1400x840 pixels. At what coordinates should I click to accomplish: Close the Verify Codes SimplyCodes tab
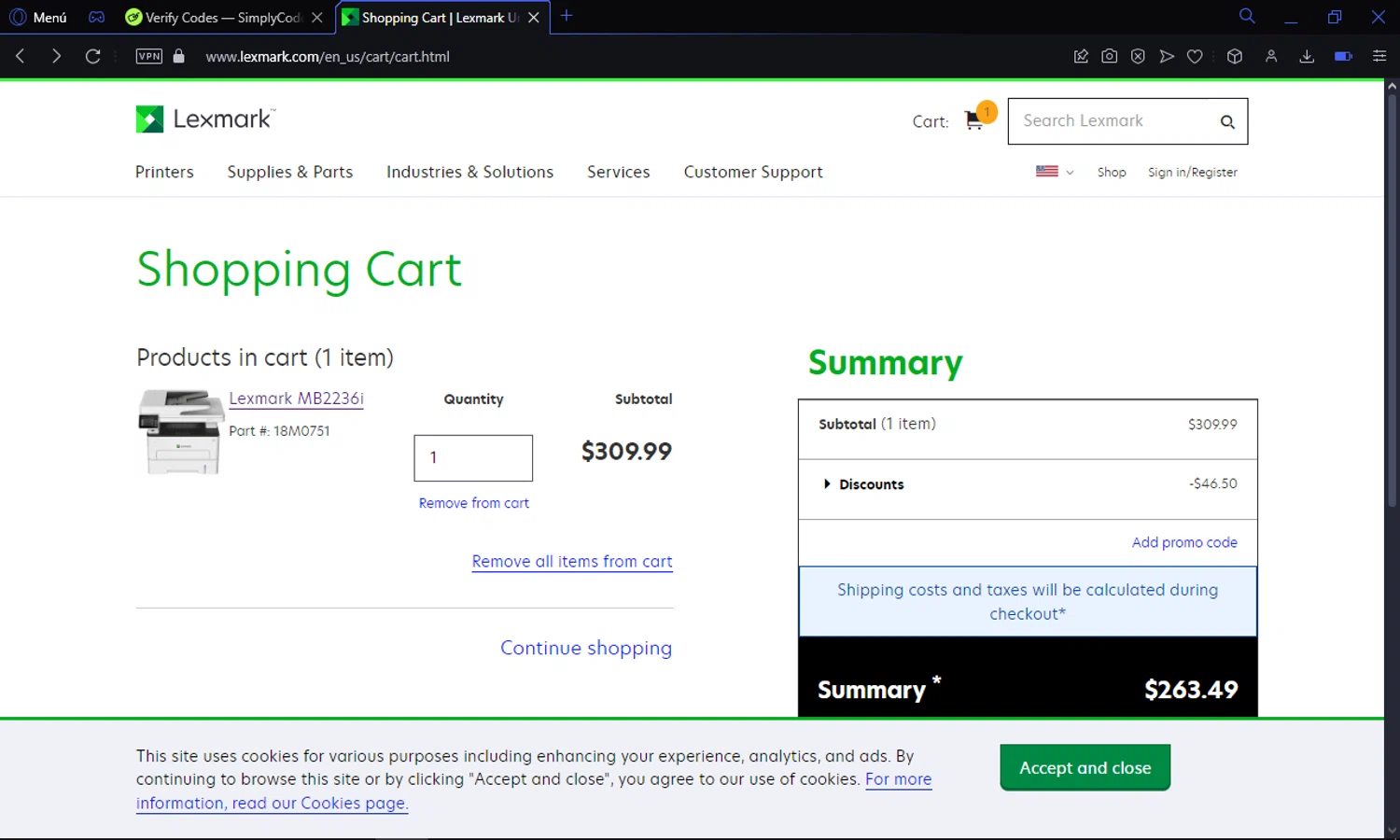point(317,17)
